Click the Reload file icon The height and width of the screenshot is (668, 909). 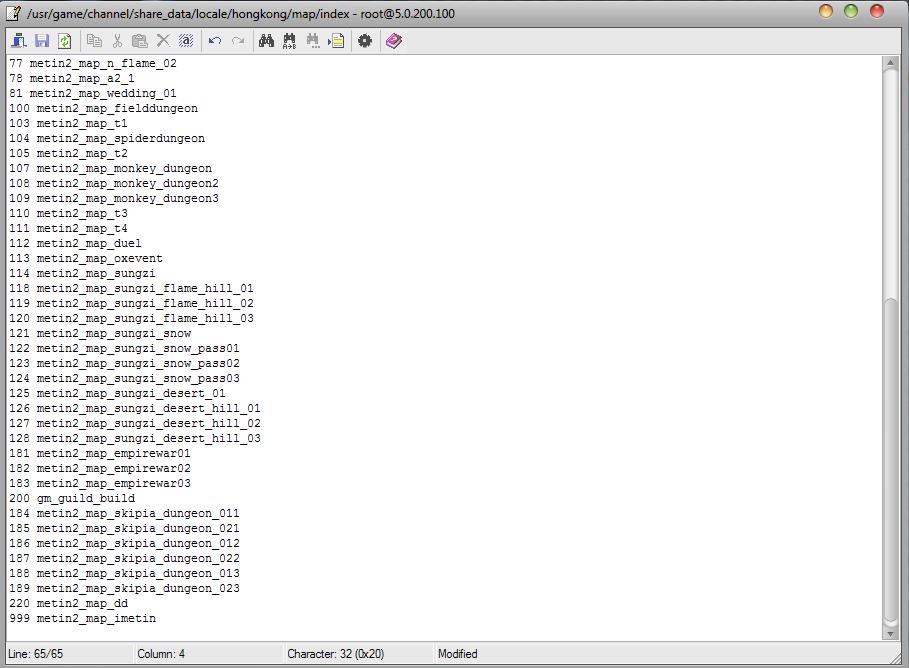tap(64, 41)
